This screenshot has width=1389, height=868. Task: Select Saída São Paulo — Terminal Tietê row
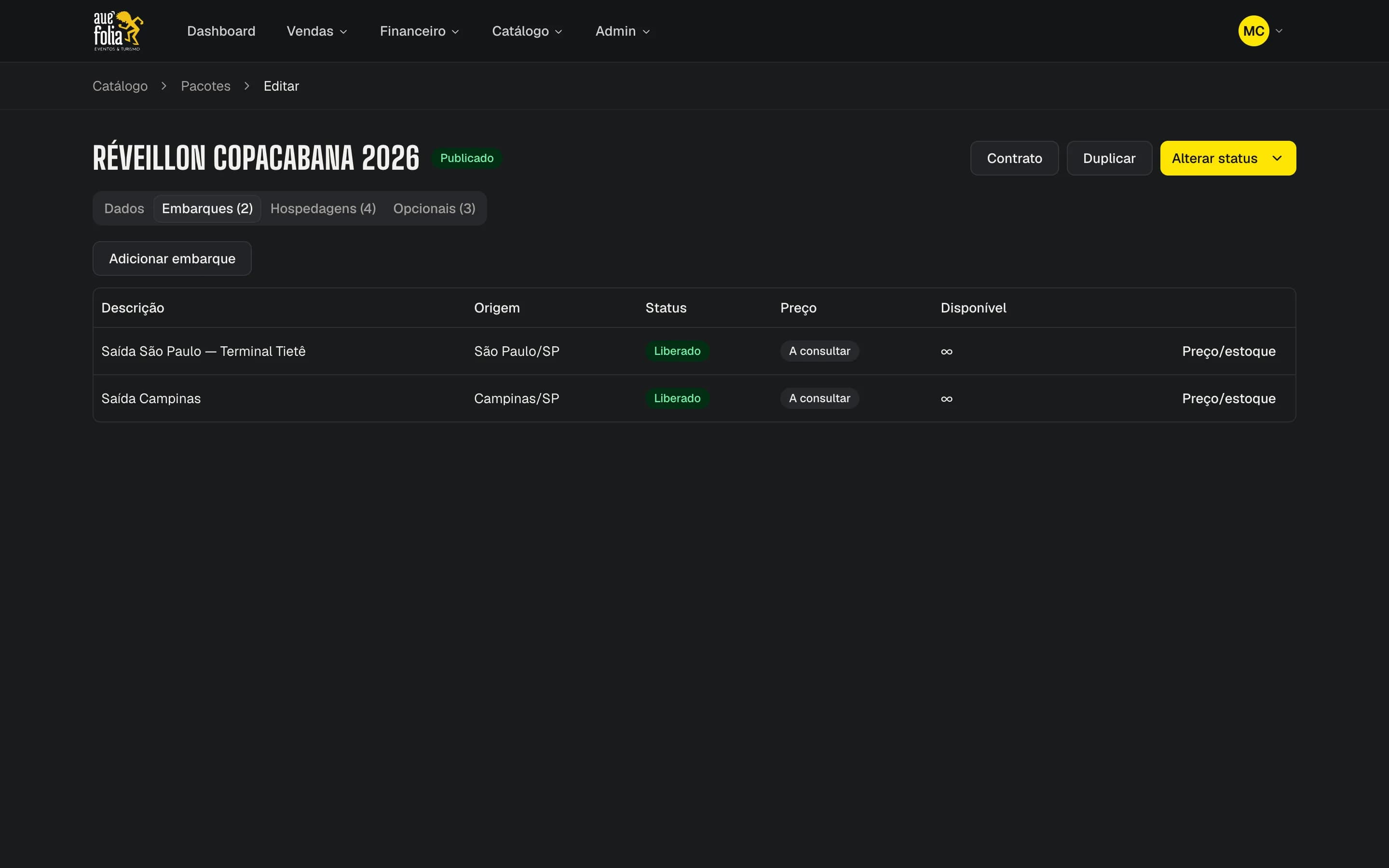(694, 352)
